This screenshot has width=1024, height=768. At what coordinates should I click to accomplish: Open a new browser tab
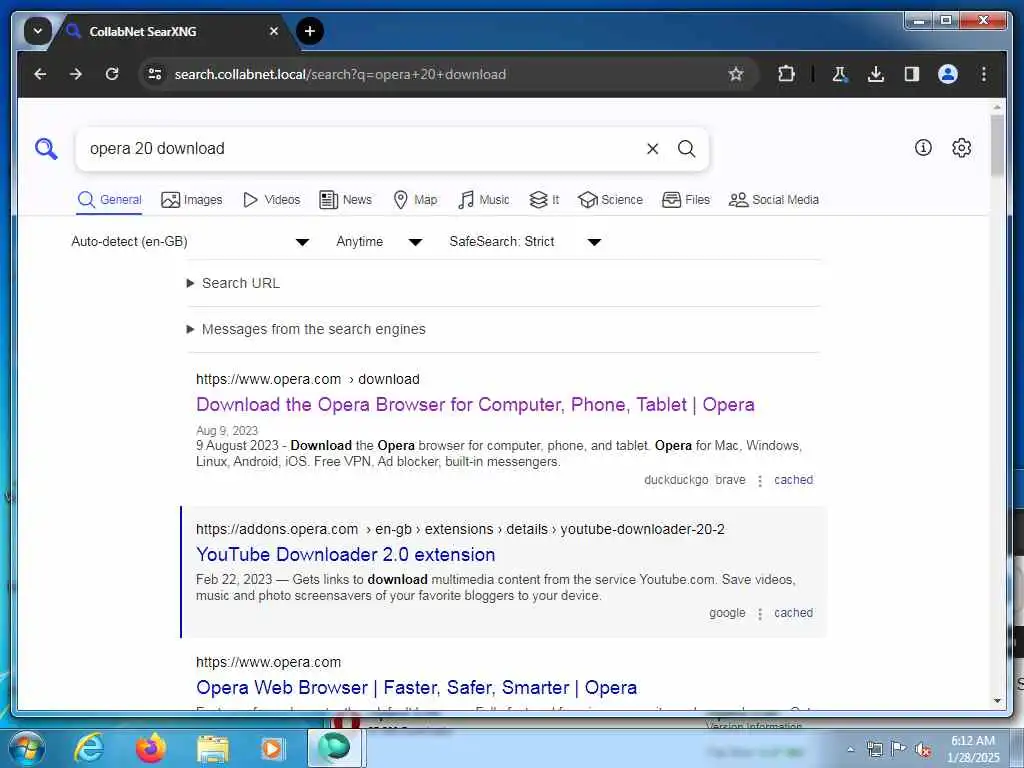point(310,31)
